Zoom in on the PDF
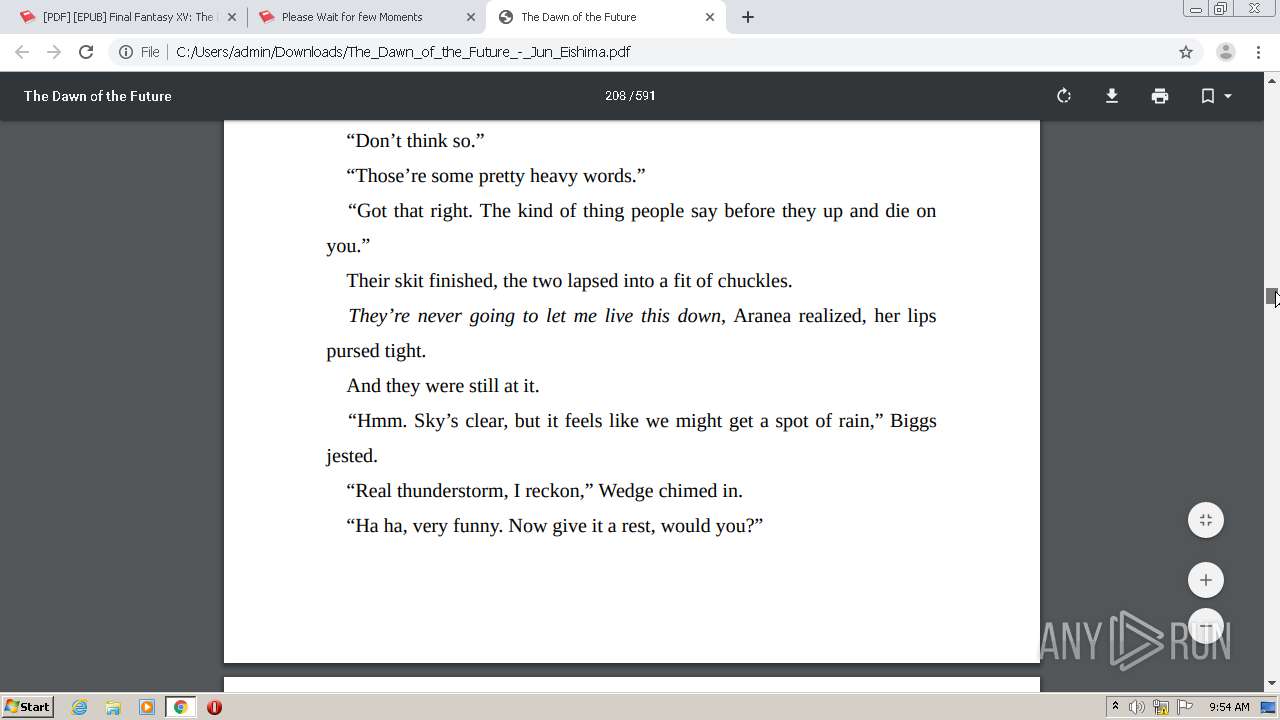 1206,580
